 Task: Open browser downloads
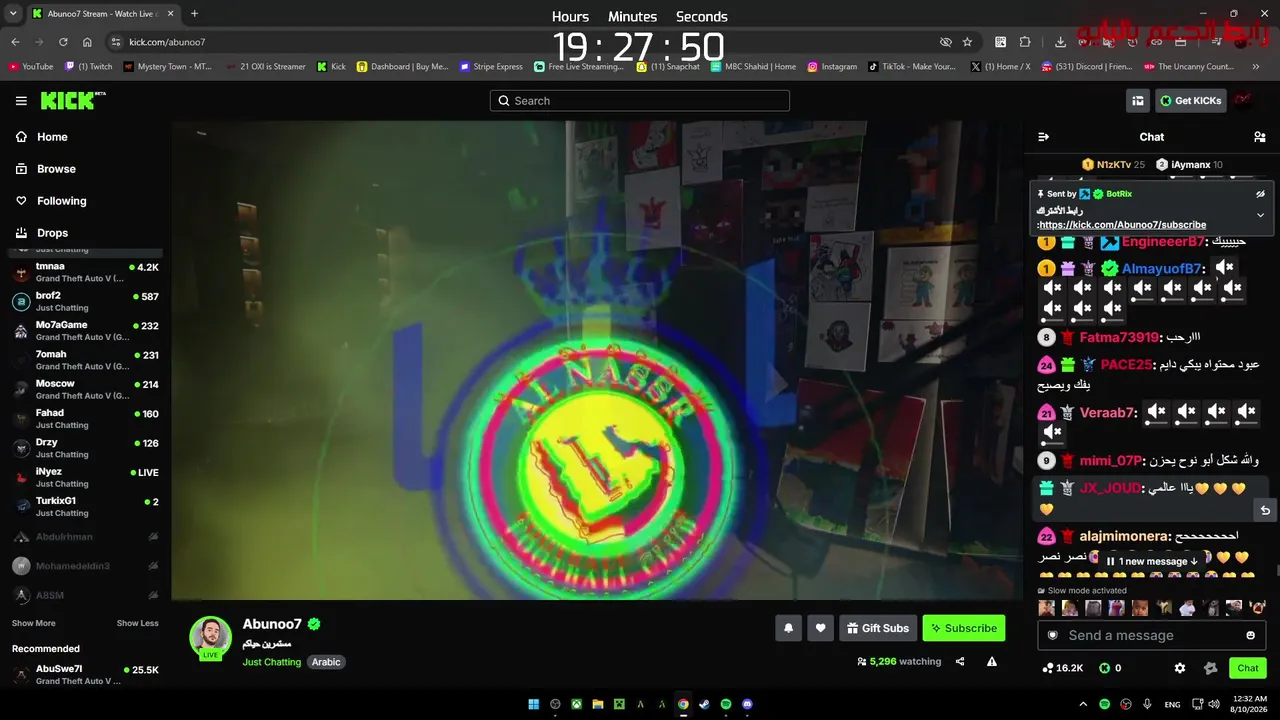1060,42
